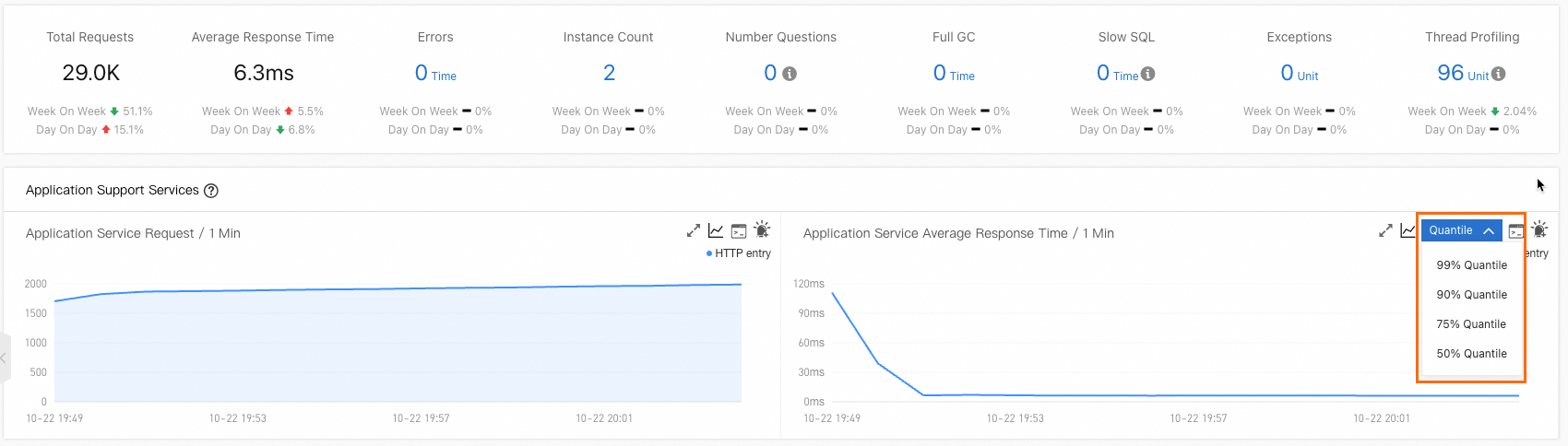Click the Average Response Time line plot

(1175, 346)
